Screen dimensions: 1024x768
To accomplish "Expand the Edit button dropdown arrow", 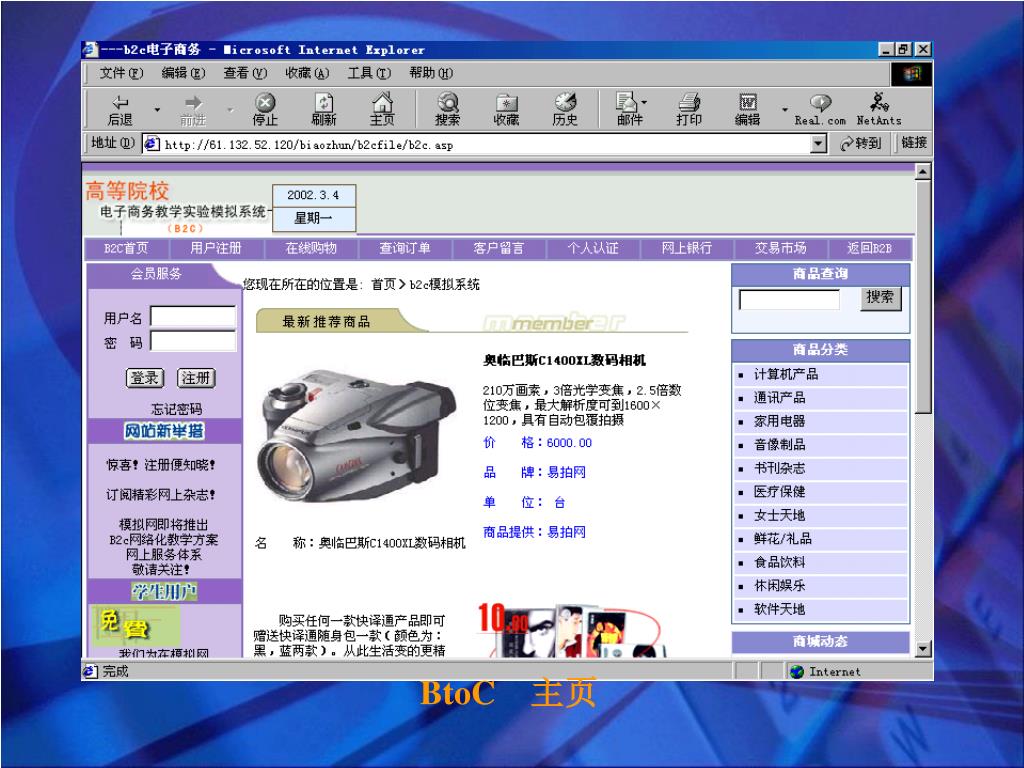I will click(784, 110).
